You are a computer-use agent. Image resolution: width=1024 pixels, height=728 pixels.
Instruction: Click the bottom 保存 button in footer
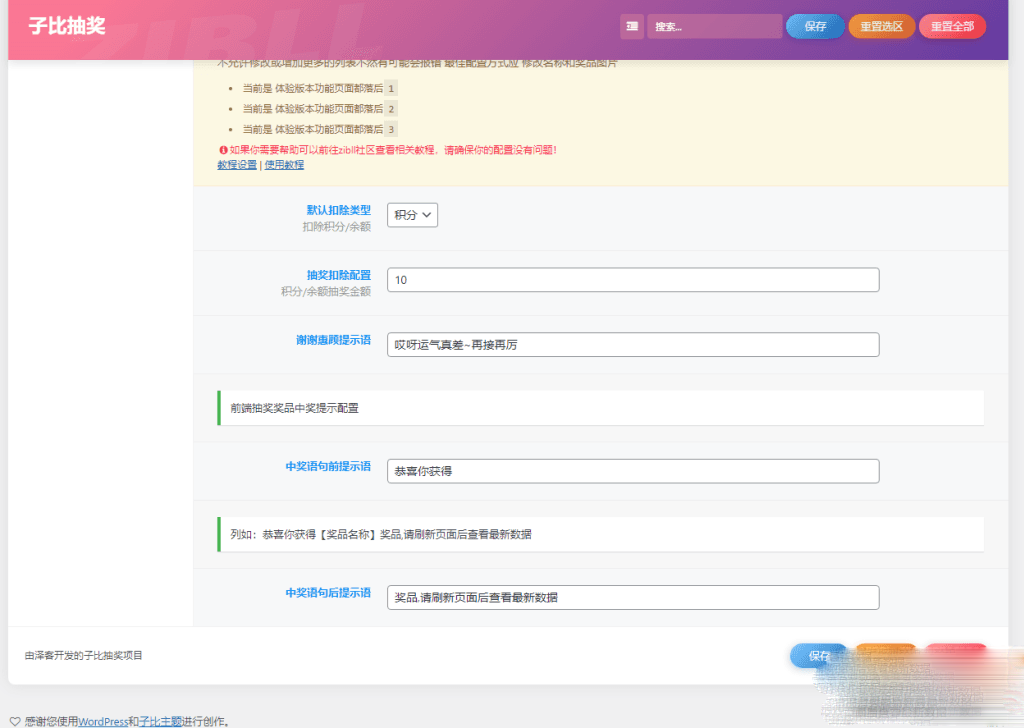818,656
